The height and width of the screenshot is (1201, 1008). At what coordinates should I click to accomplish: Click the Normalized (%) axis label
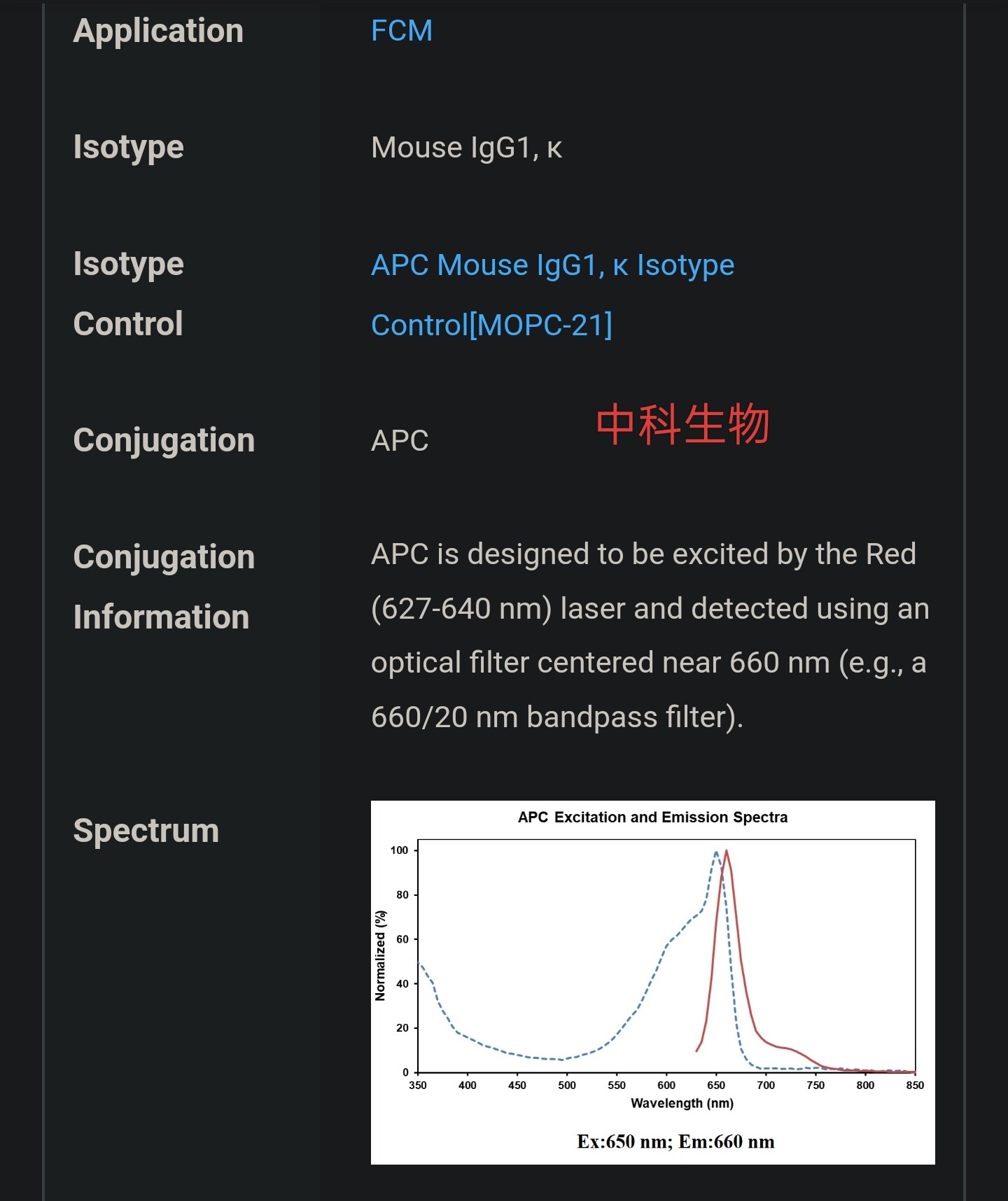[x=380, y=955]
